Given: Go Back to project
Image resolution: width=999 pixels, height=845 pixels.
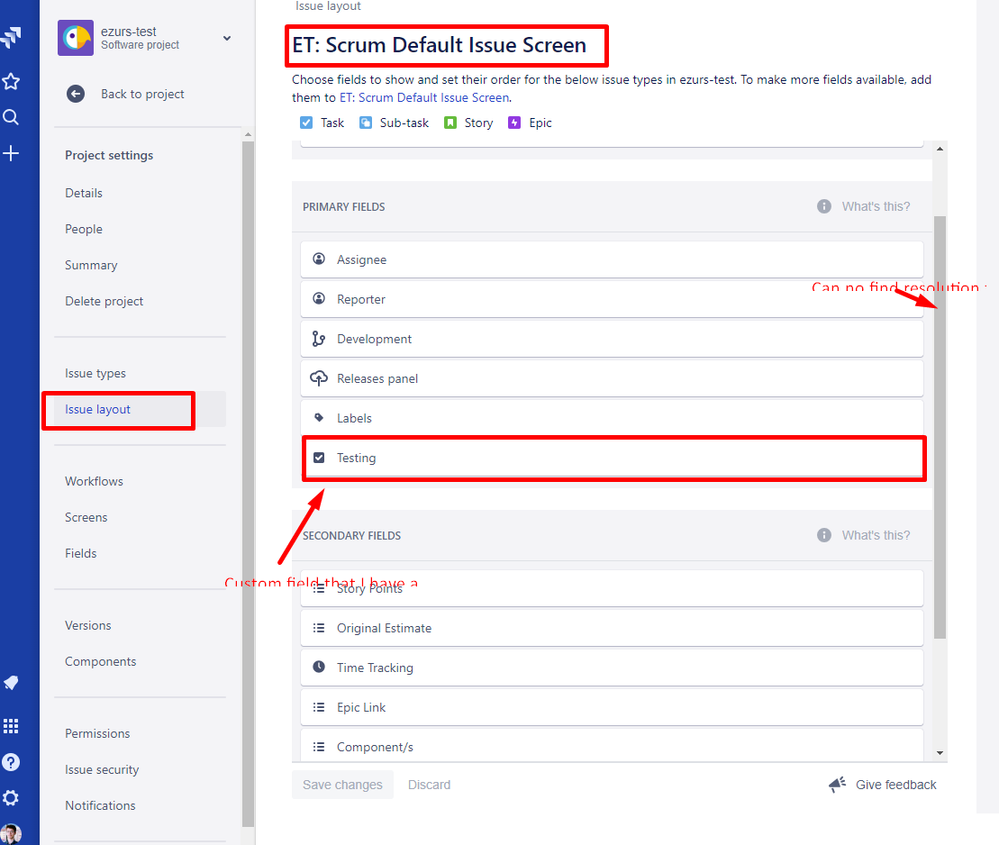Looking at the screenshot, I should point(142,94).
